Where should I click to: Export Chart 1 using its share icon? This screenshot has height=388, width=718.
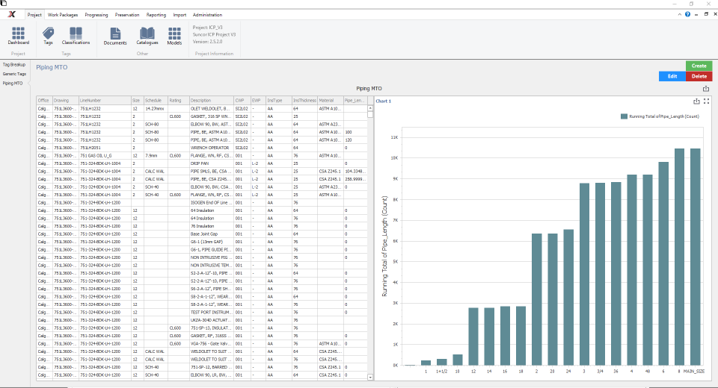[x=696, y=101]
